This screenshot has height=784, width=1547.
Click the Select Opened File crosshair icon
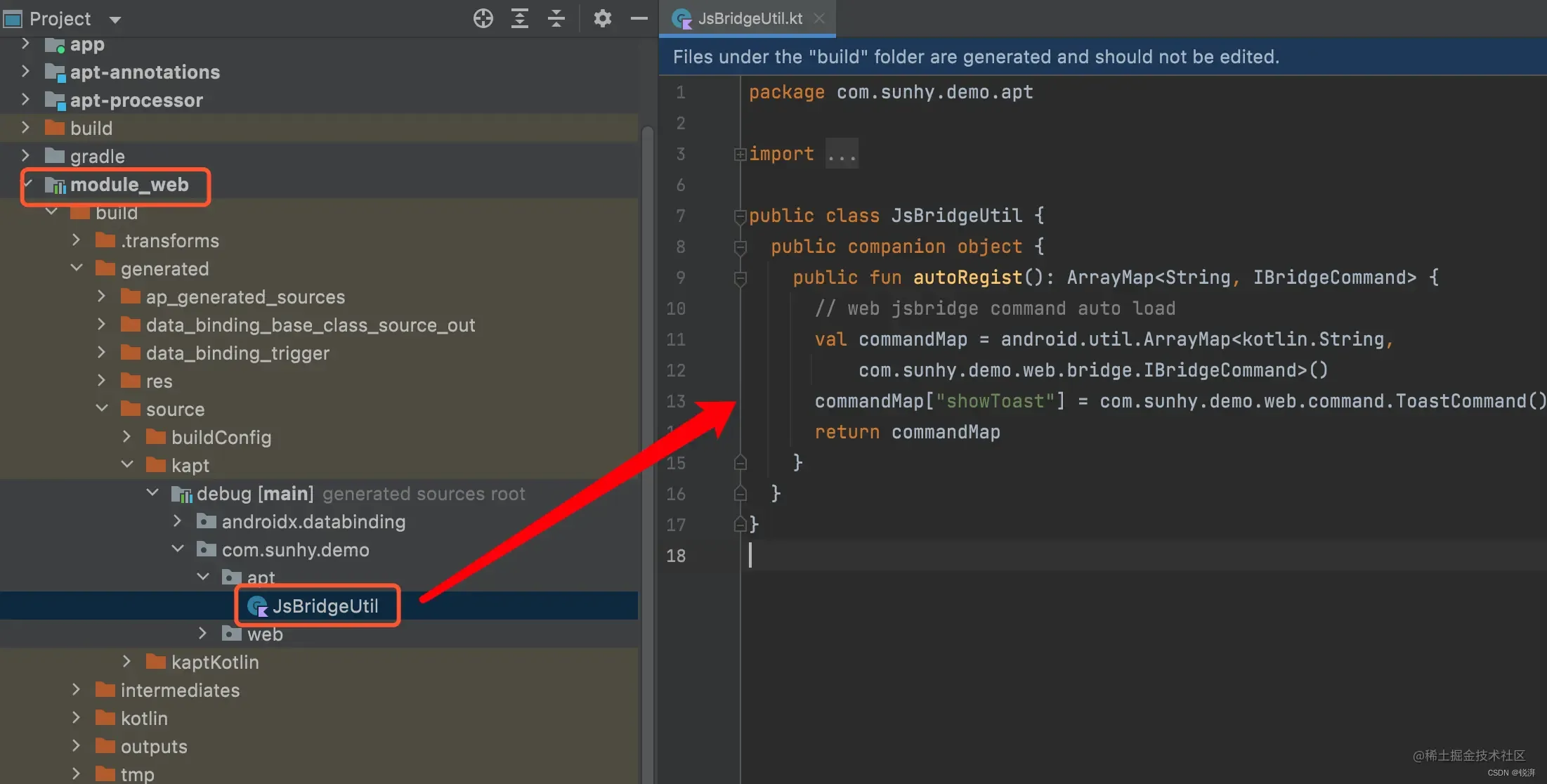point(483,19)
